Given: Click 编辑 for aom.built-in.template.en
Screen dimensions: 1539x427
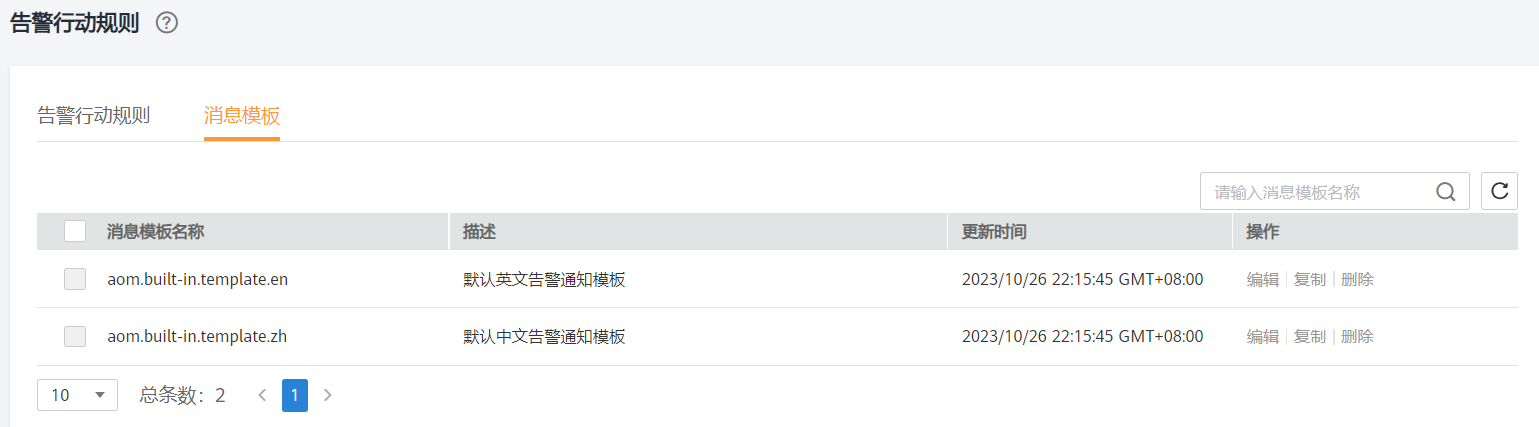Looking at the screenshot, I should [x=1262, y=280].
